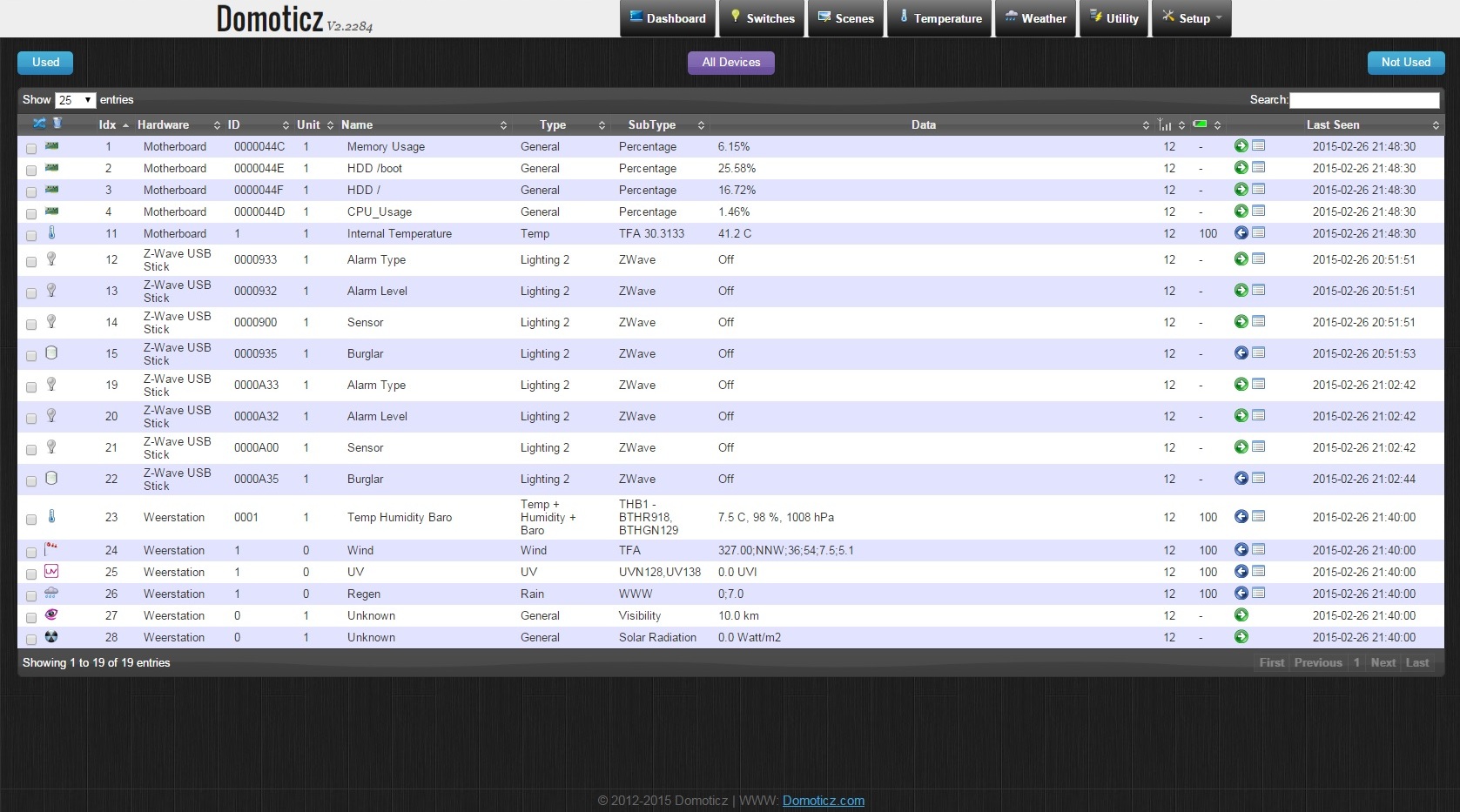Image resolution: width=1460 pixels, height=812 pixels.
Task: Click page number 1 in pagination
Action: click(1356, 662)
